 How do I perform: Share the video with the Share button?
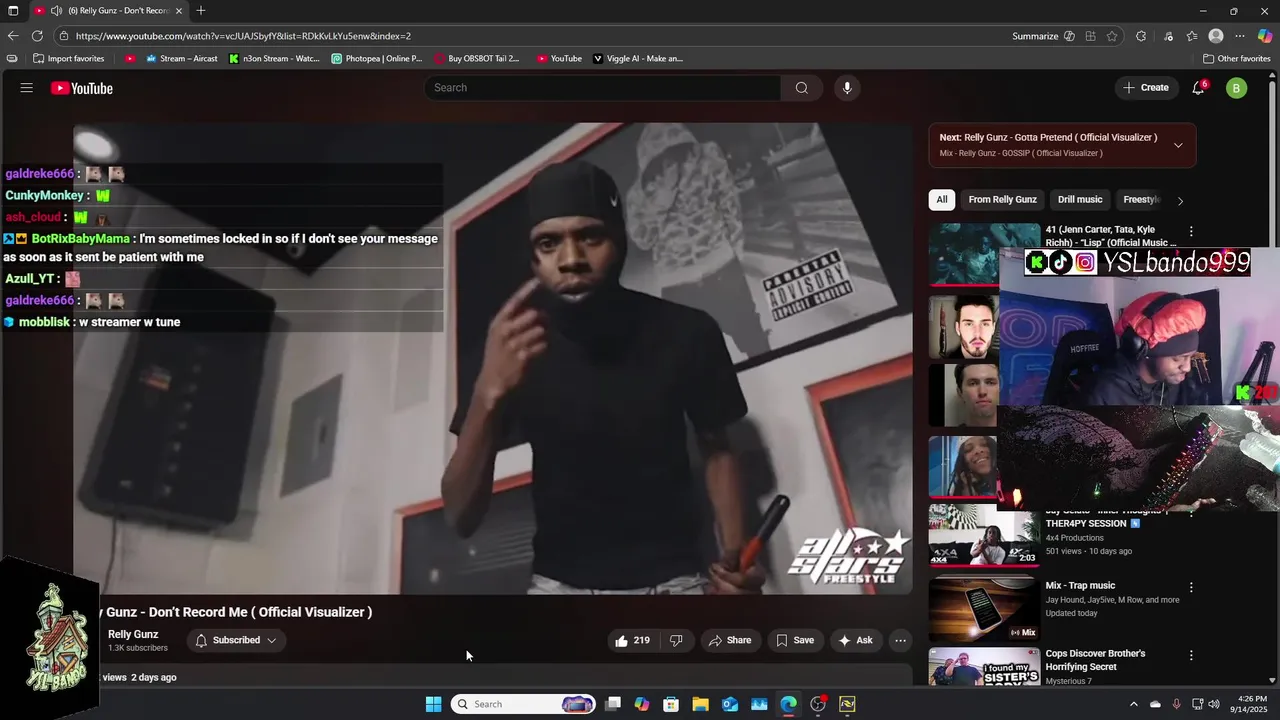pos(730,640)
